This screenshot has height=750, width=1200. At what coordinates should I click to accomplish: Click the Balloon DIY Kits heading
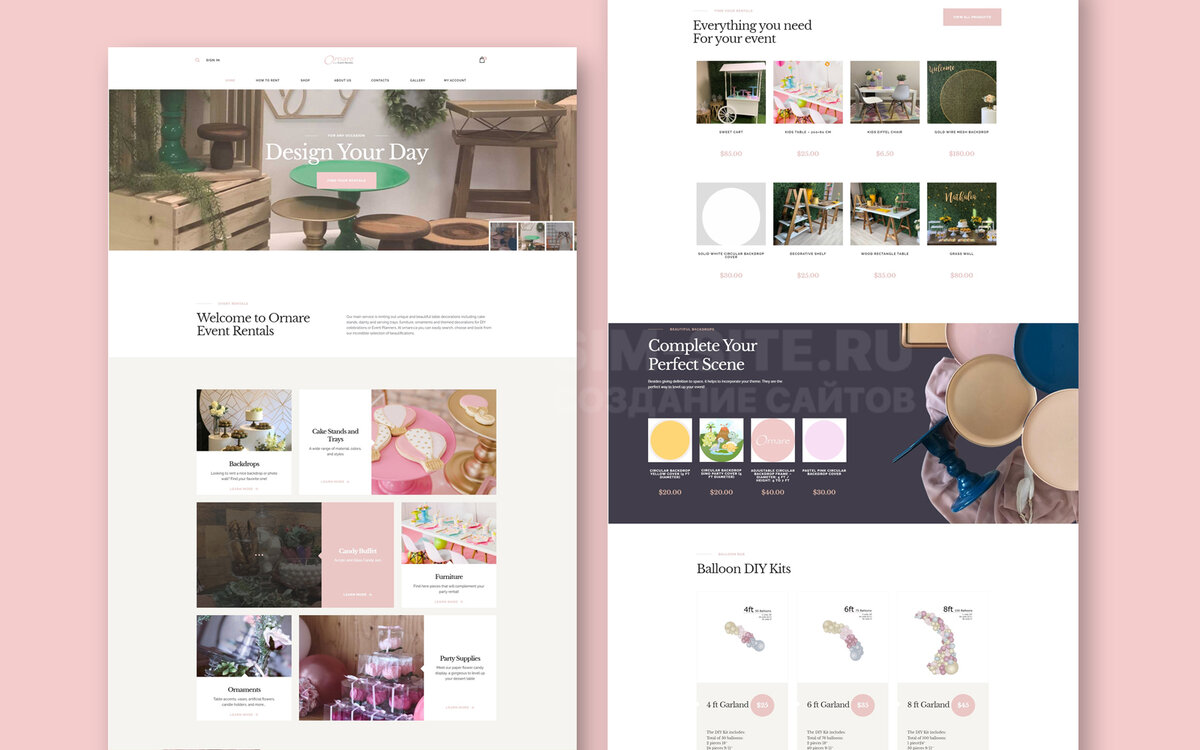[x=743, y=568]
